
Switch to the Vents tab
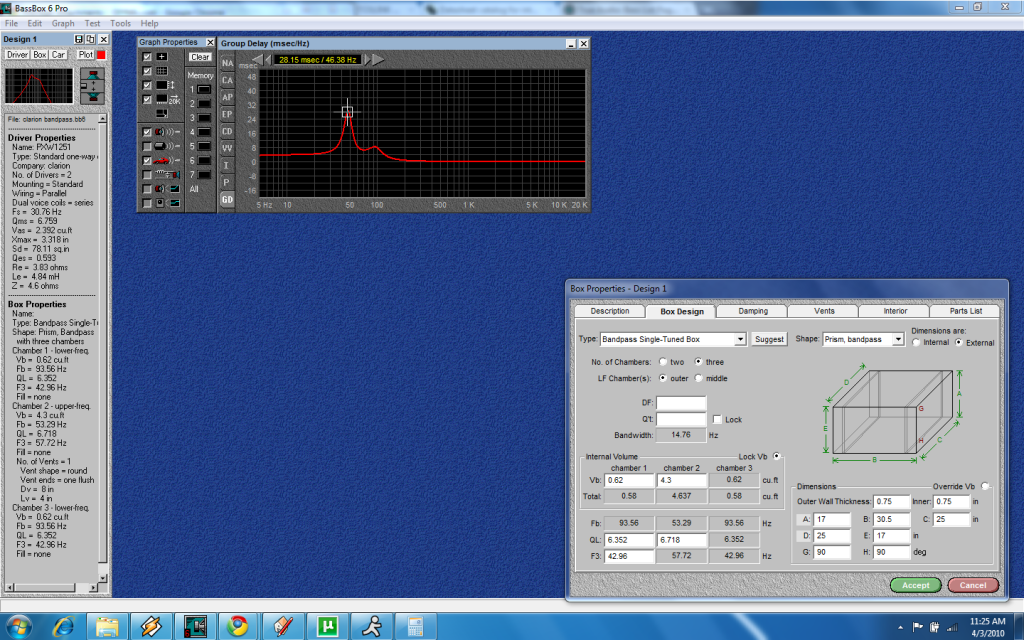click(824, 311)
